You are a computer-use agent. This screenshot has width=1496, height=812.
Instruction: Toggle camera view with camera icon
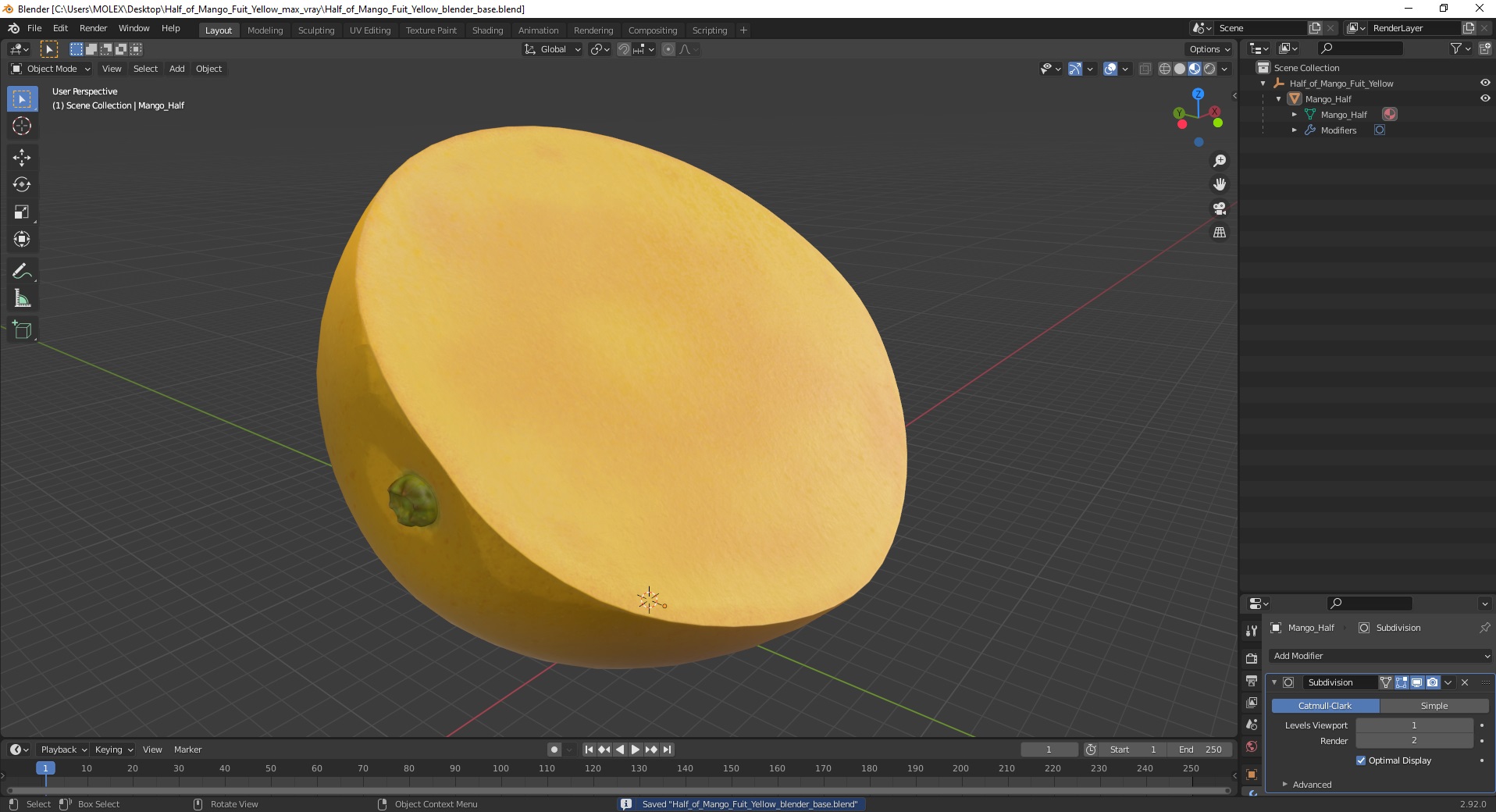1220,208
